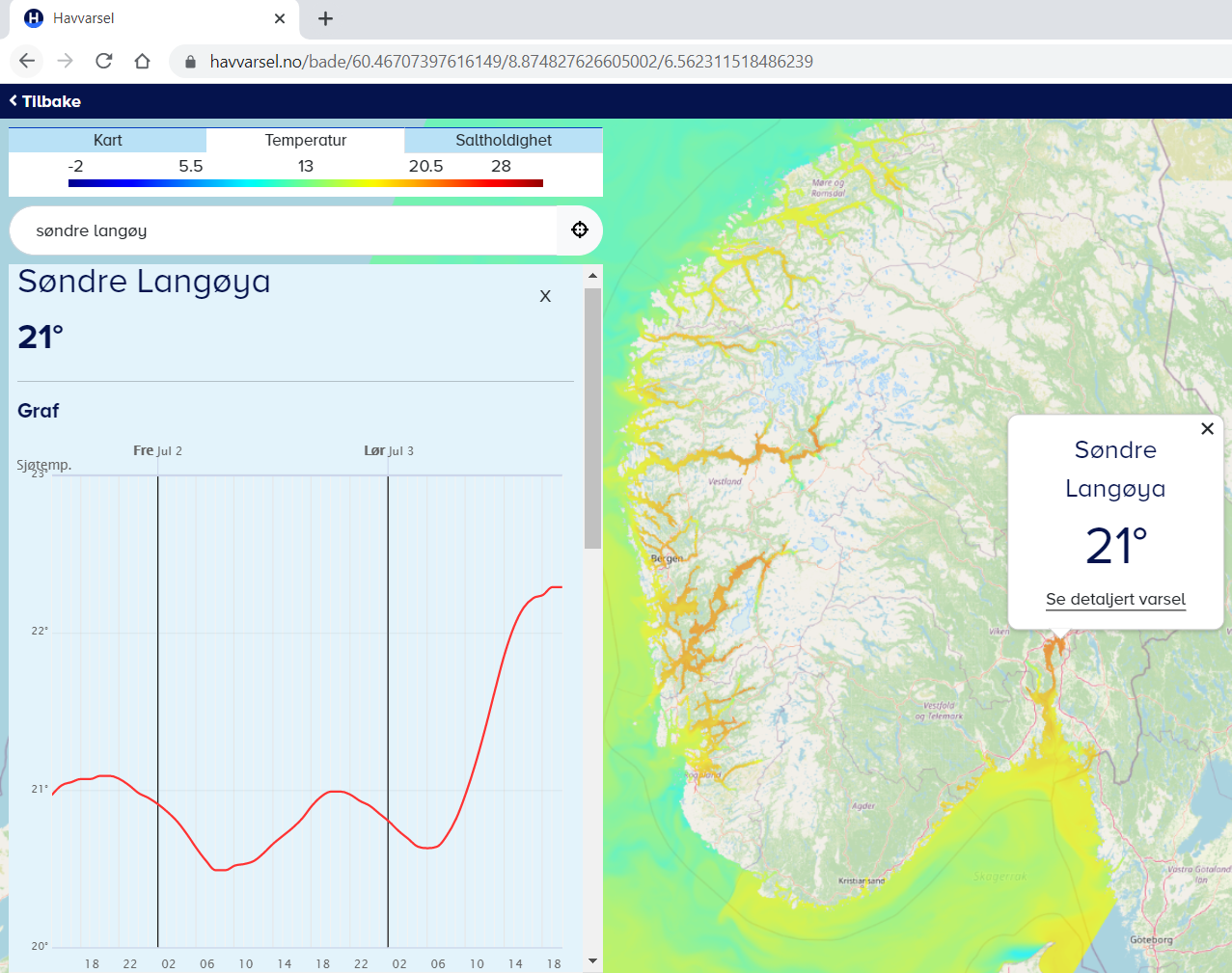Select the geolocation crosshair icon beside search
The width and height of the screenshot is (1232, 973).
580,230
